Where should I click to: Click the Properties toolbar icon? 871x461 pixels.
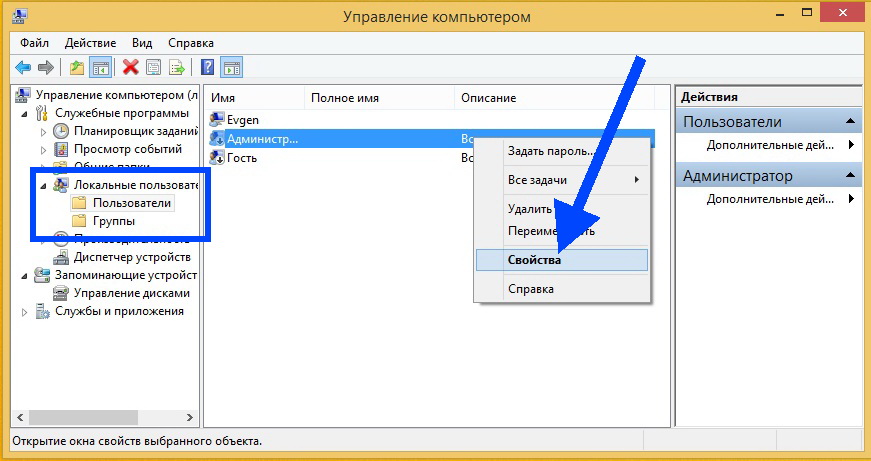tap(153, 68)
